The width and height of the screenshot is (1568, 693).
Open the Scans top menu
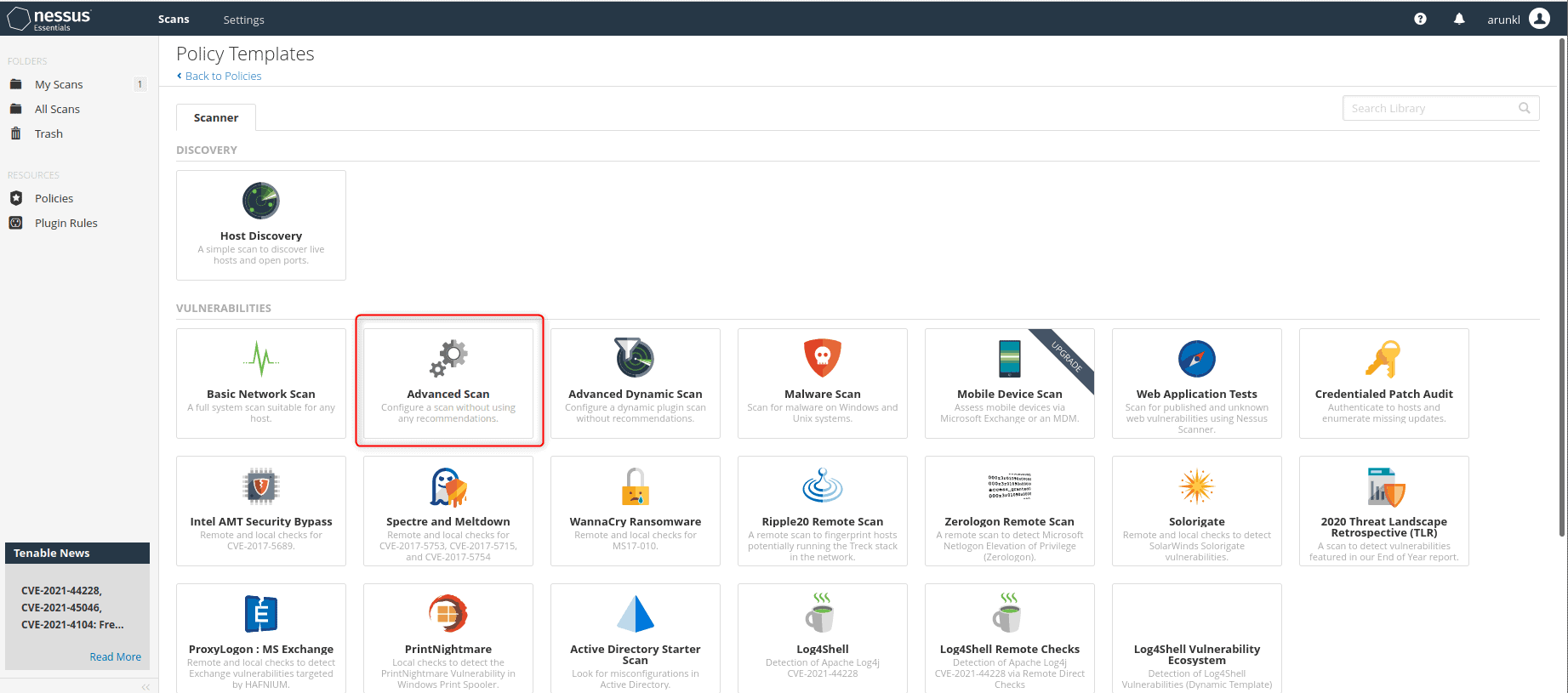coord(174,19)
